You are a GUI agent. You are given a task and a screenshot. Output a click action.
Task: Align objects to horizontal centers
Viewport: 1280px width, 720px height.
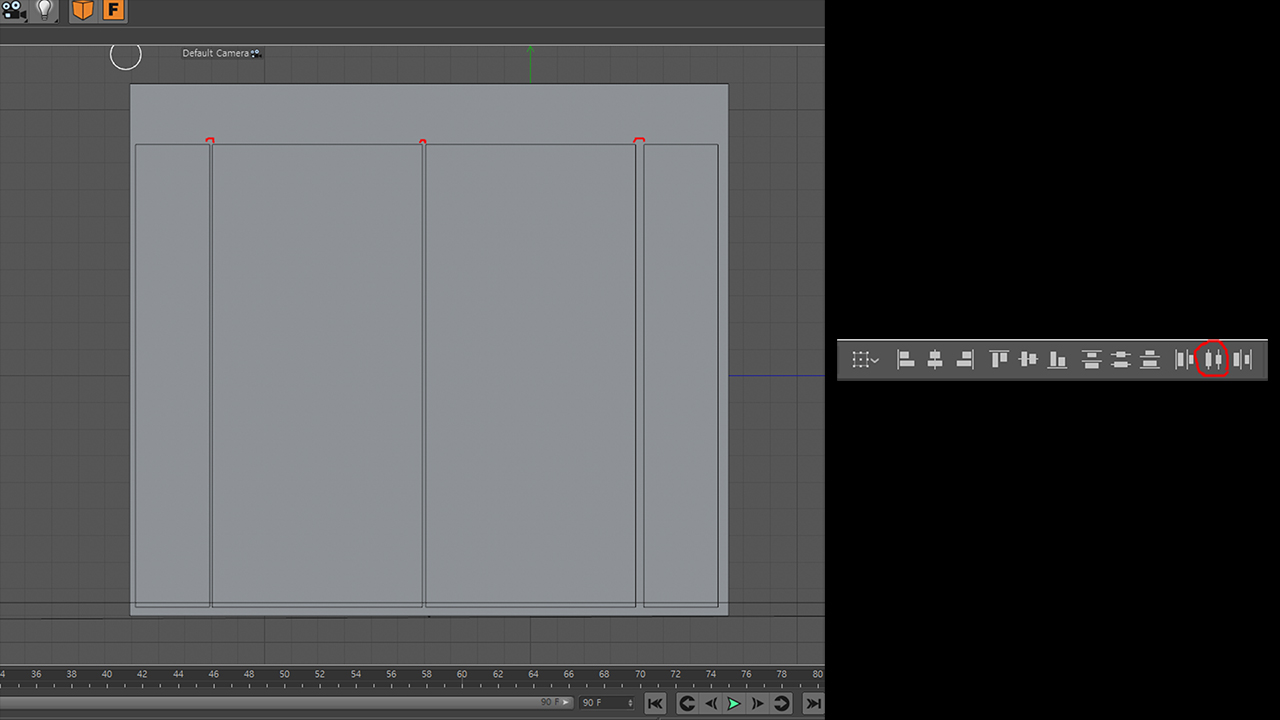pyautogui.click(x=935, y=360)
